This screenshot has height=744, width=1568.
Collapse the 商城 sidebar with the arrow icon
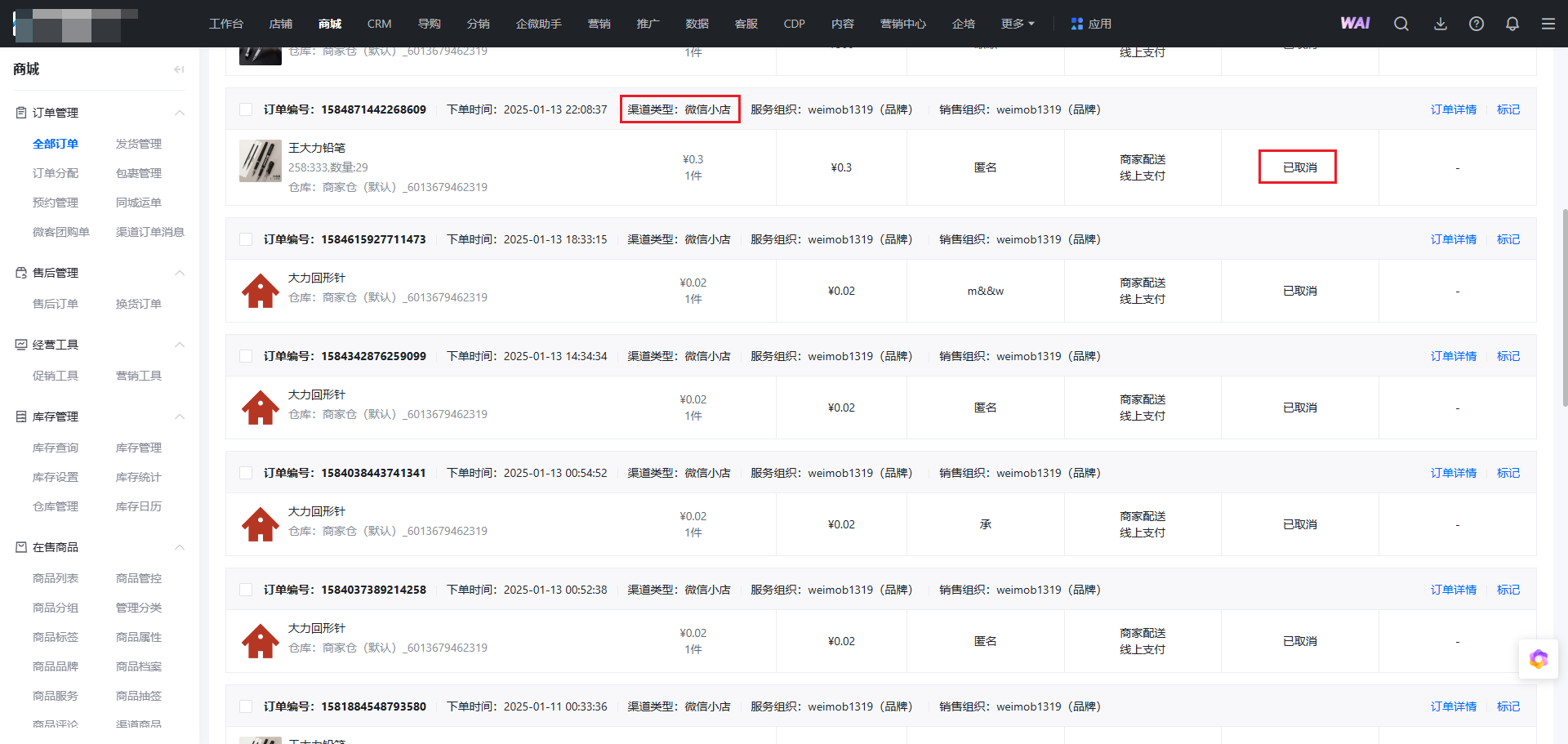click(x=179, y=69)
